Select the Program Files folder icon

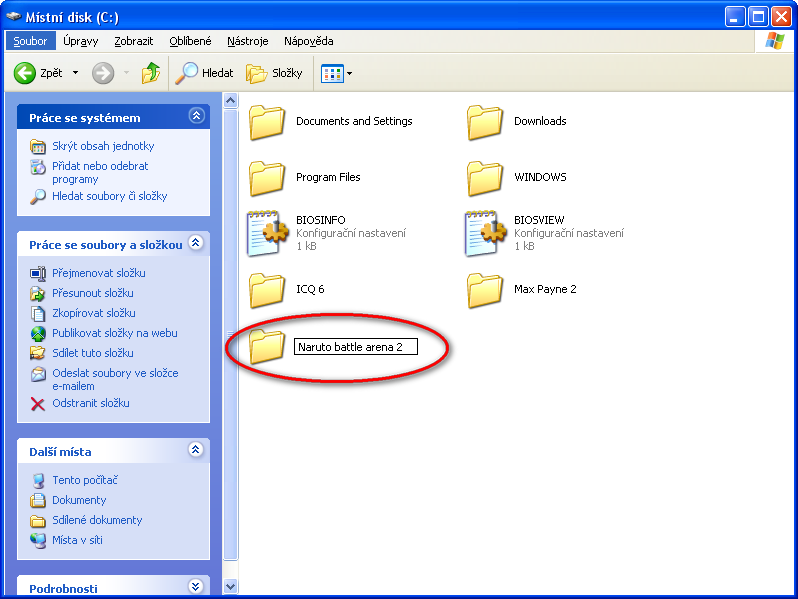[x=266, y=178]
